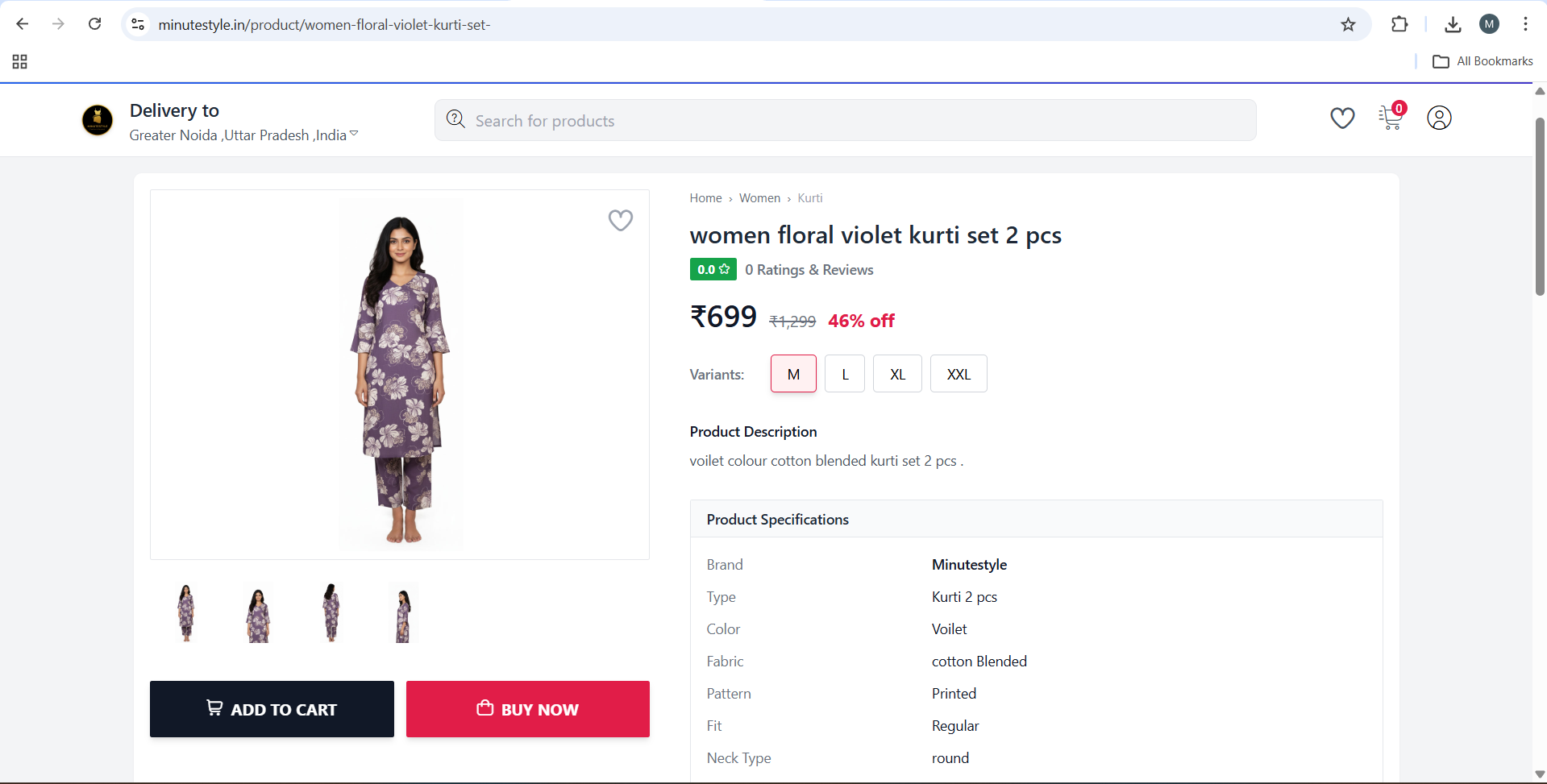Open the browser extensions icon

[1399, 25]
